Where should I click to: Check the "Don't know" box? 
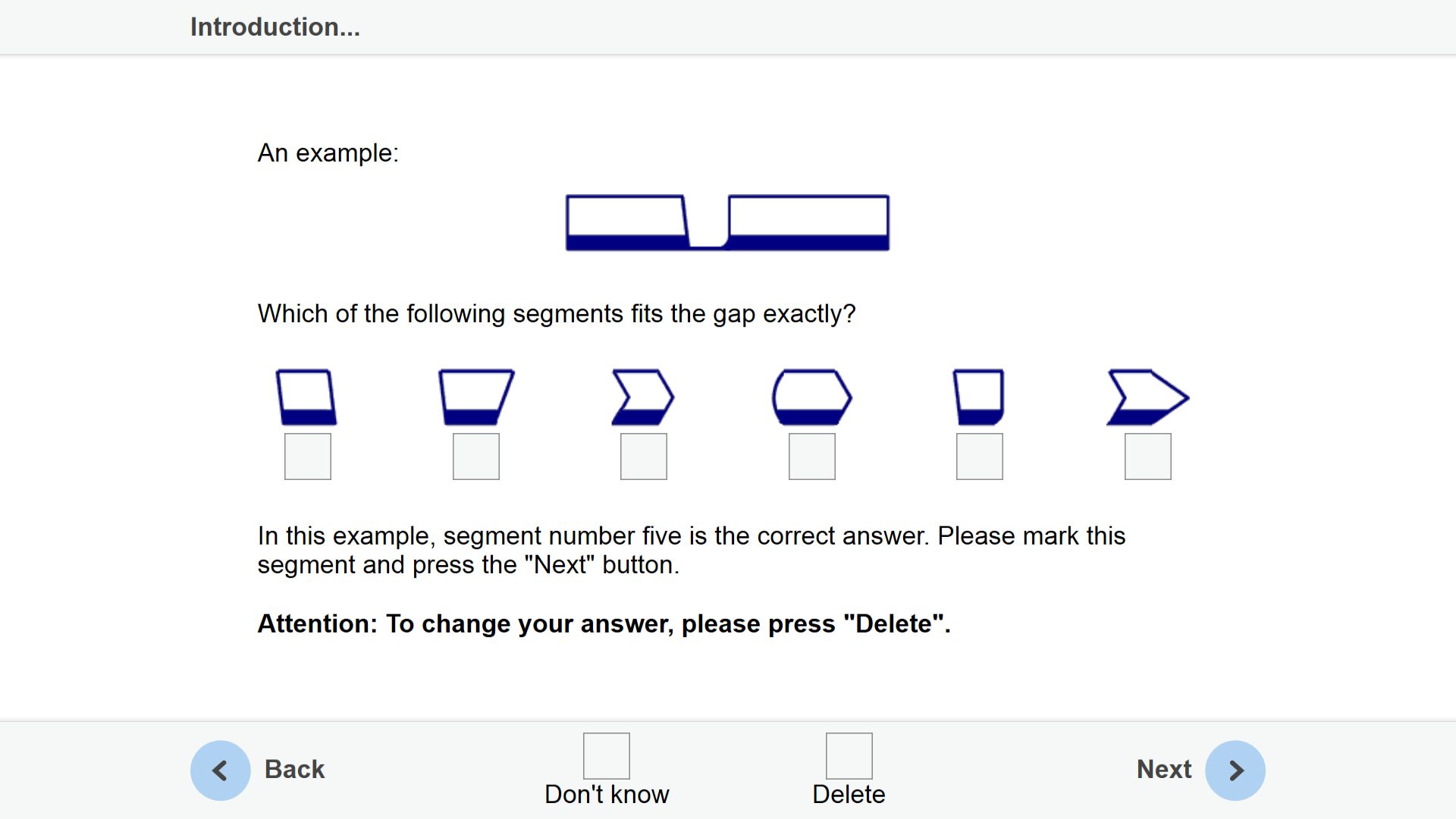pyautogui.click(x=607, y=755)
